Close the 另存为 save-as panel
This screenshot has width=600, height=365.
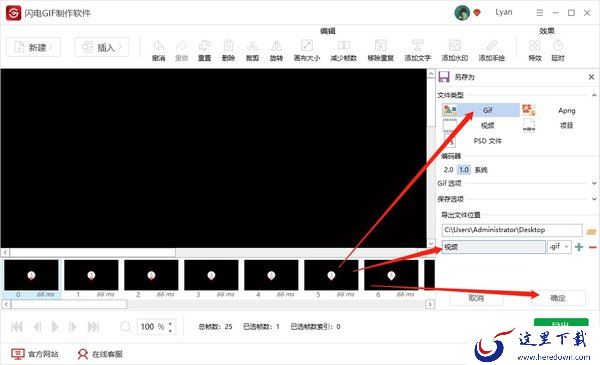(591, 77)
